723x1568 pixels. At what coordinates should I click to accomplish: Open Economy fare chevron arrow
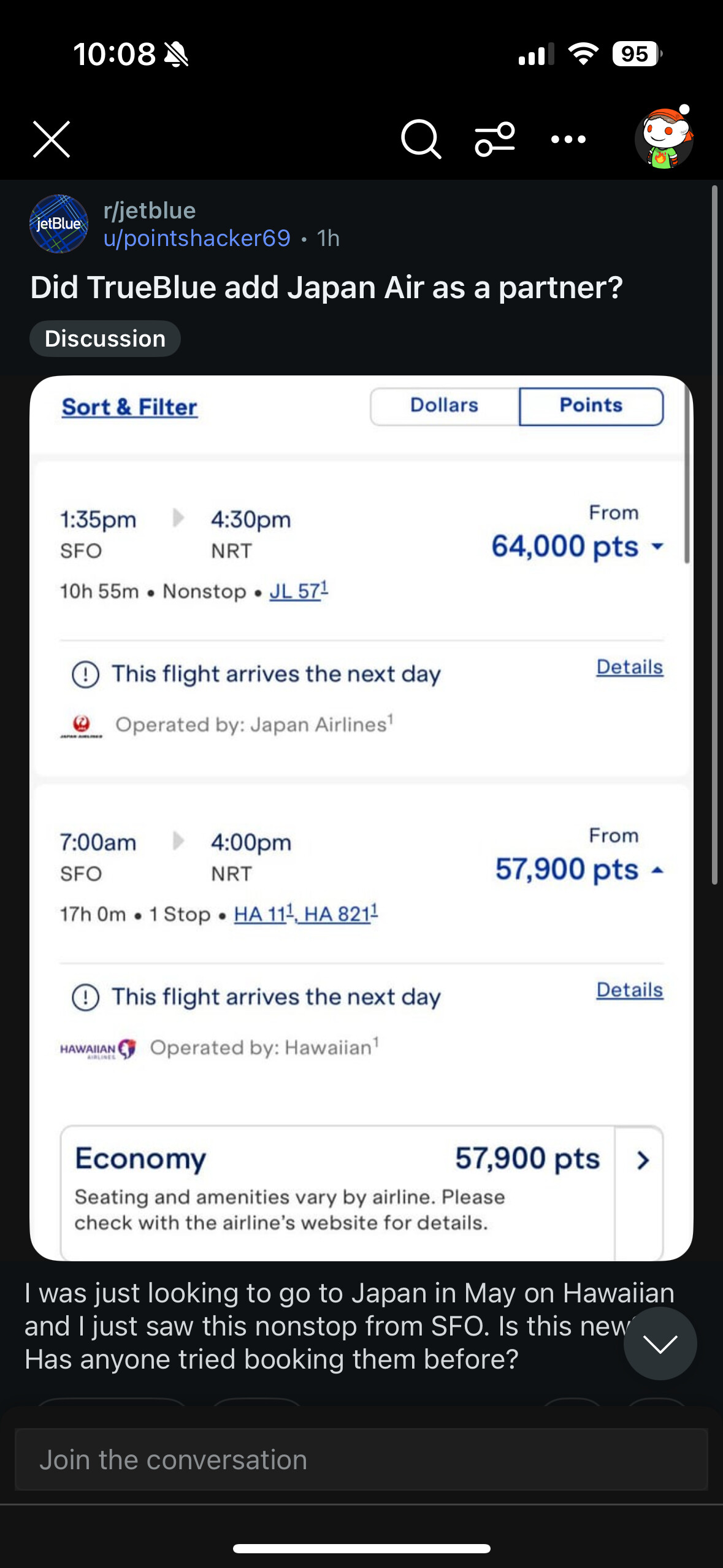pos(642,1160)
